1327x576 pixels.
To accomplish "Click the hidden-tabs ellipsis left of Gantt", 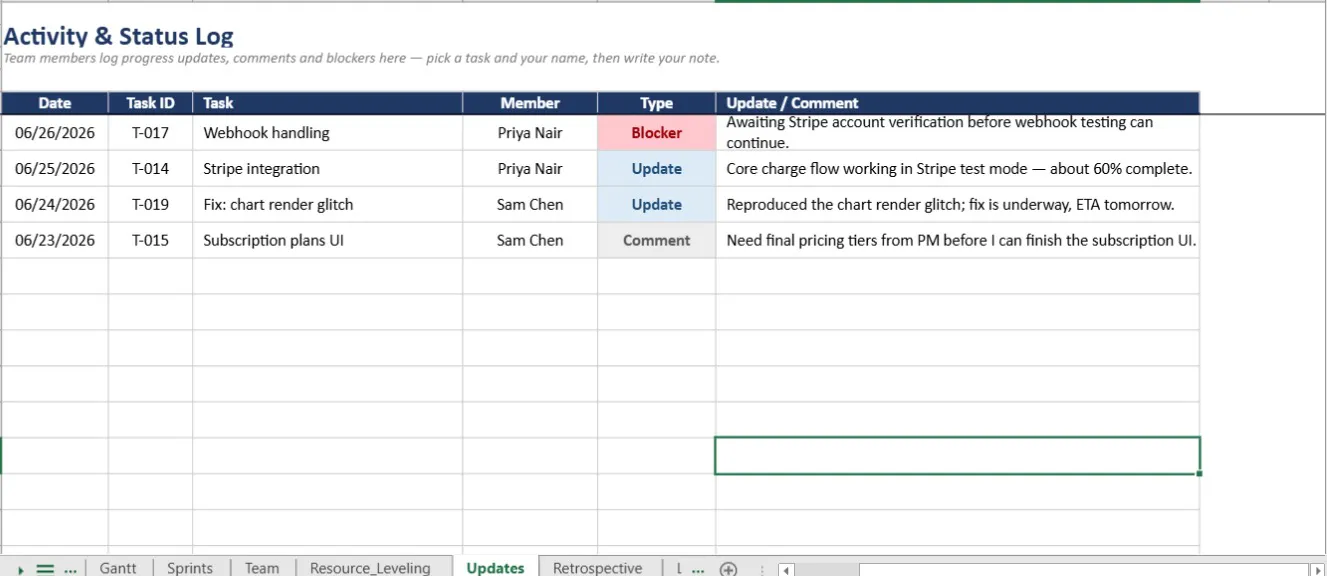I will [x=70, y=569].
